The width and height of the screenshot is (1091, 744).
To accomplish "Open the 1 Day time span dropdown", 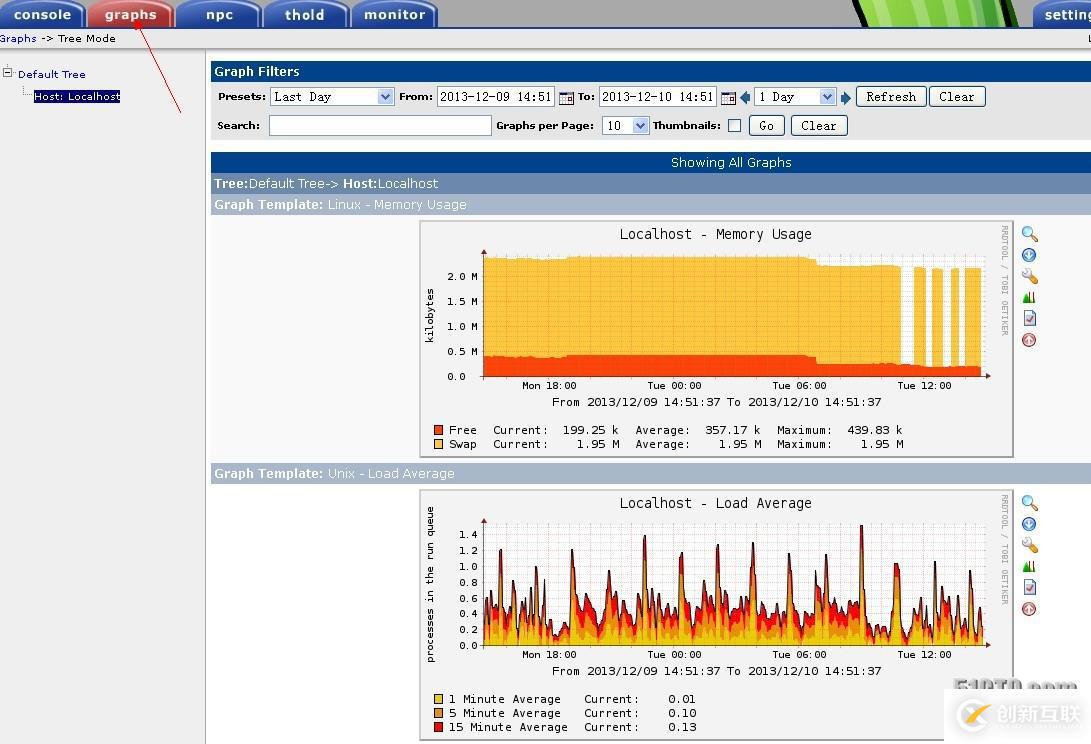I will 795,96.
